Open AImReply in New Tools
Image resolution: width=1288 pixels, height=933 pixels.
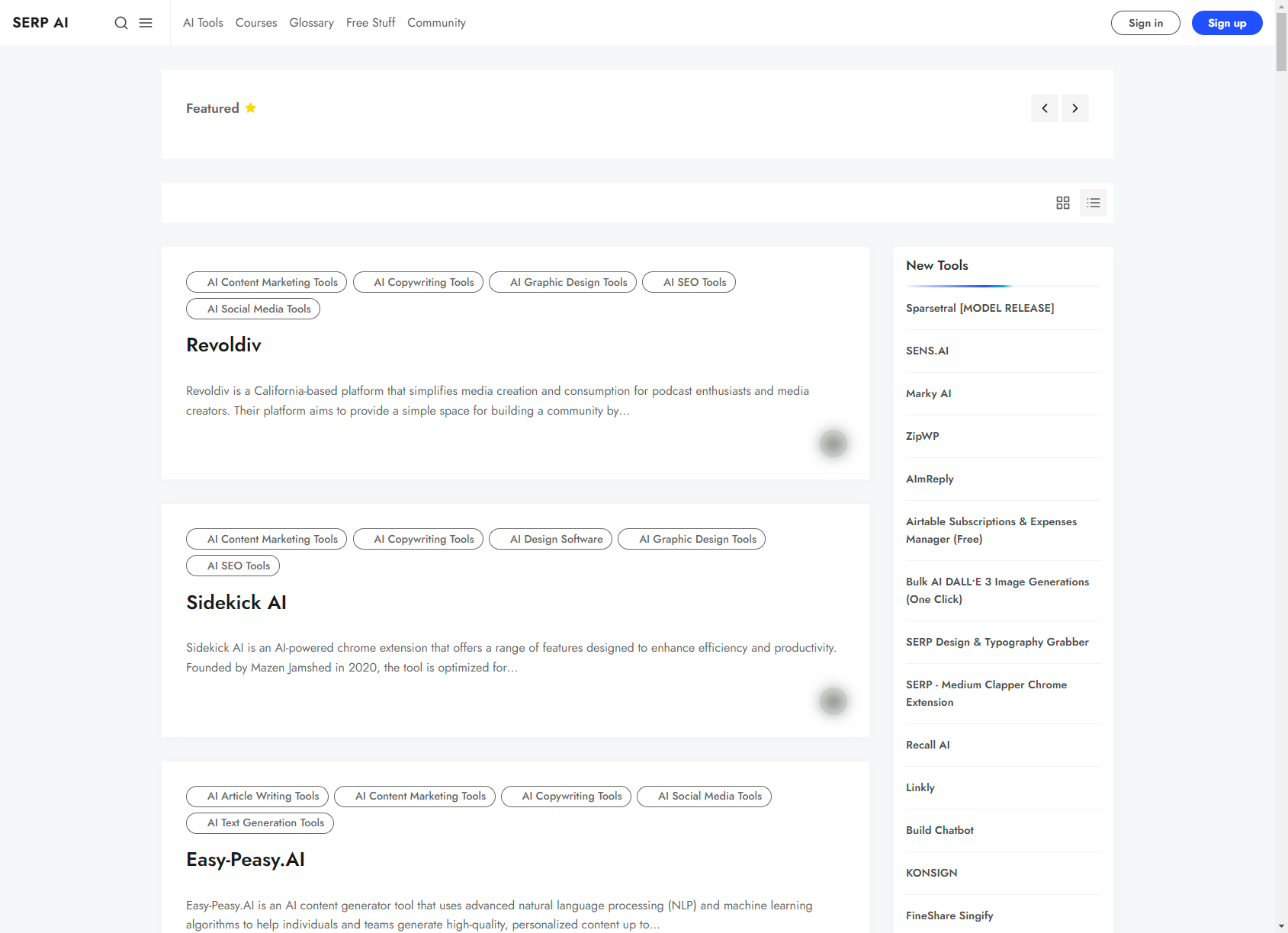[930, 479]
